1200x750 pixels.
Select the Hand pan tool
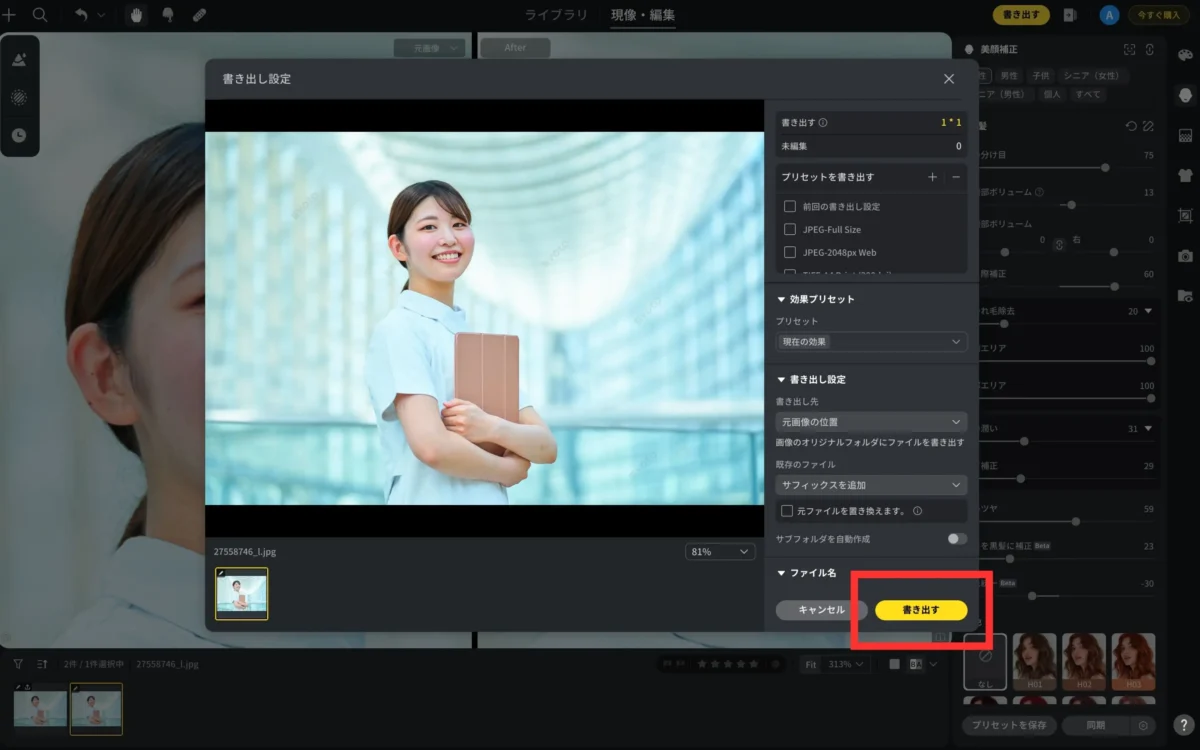click(x=137, y=15)
